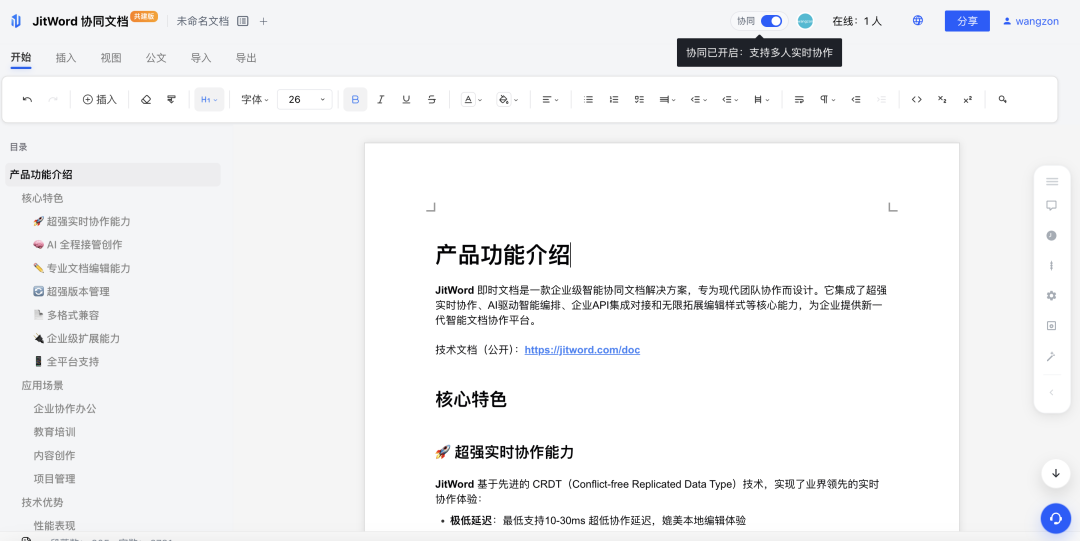Viewport: 1080px width, 541px height.
Task: Insert a bulleted list
Action: point(588,99)
